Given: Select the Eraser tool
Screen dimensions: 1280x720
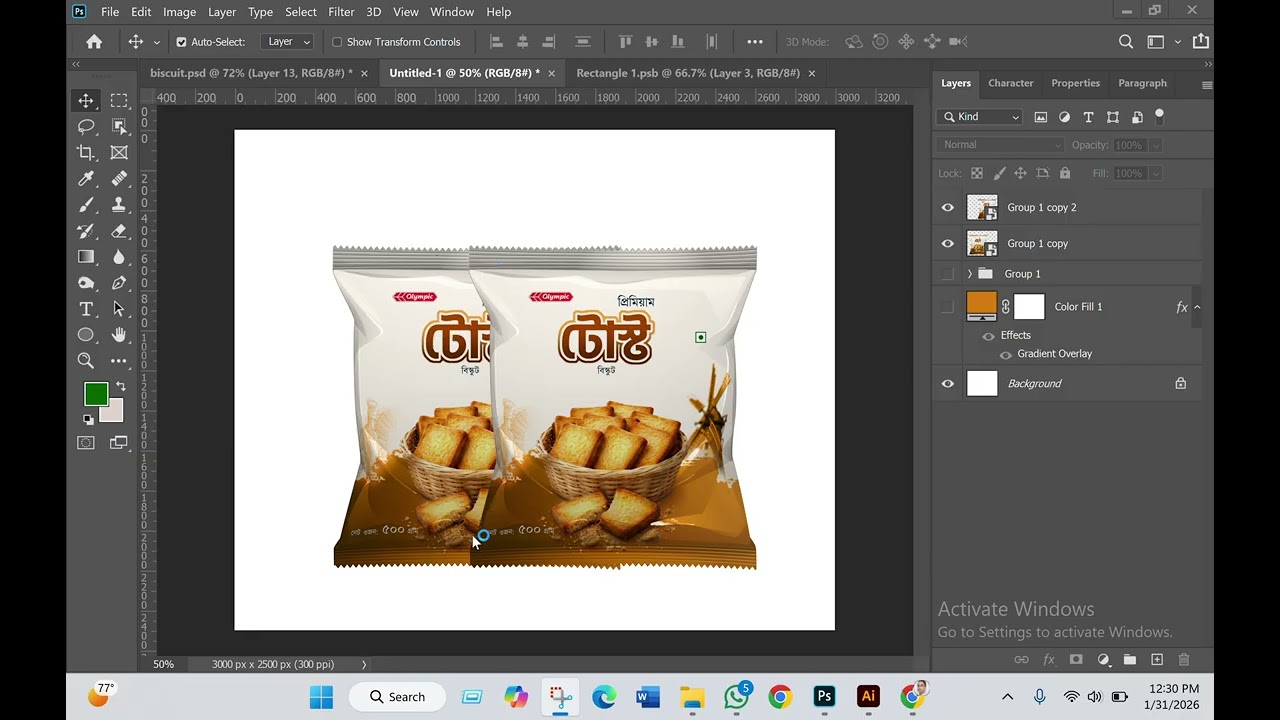Looking at the screenshot, I should click(x=119, y=231).
